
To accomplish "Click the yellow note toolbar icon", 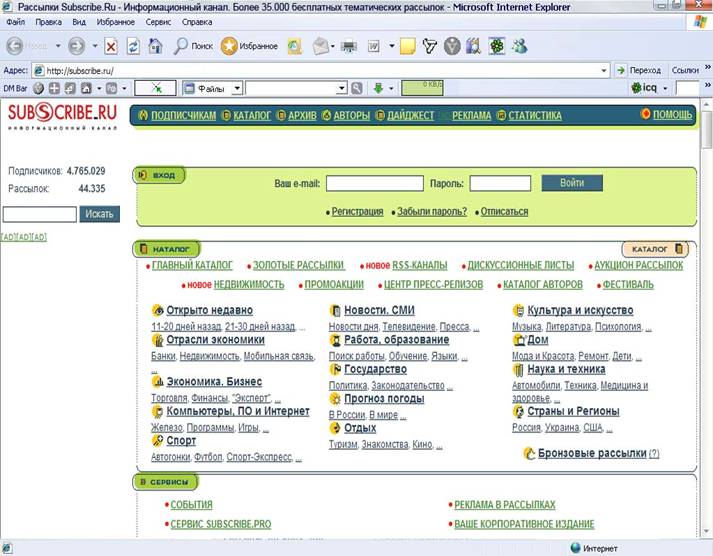I will 407,46.
